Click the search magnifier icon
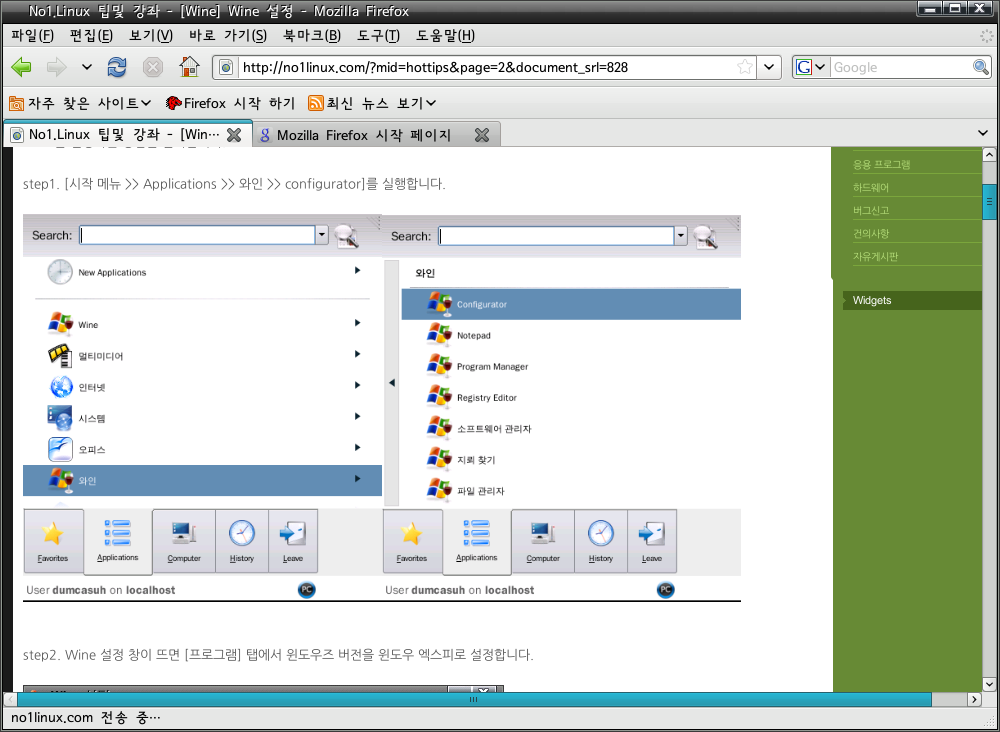 981,67
